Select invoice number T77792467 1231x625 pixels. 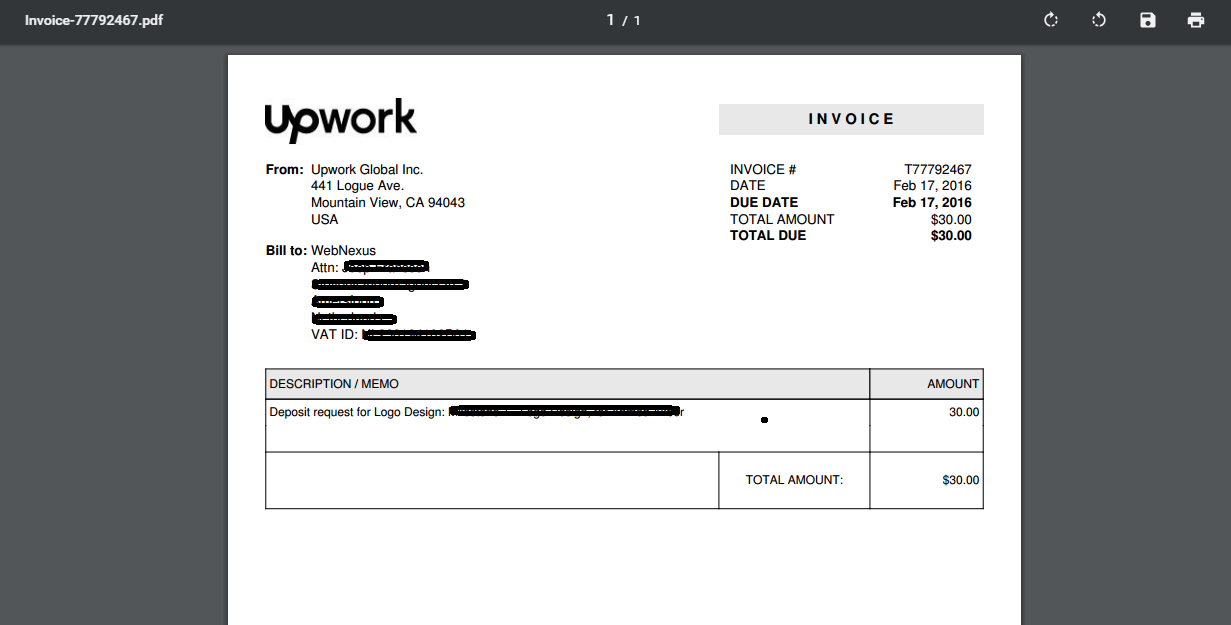pos(938,170)
